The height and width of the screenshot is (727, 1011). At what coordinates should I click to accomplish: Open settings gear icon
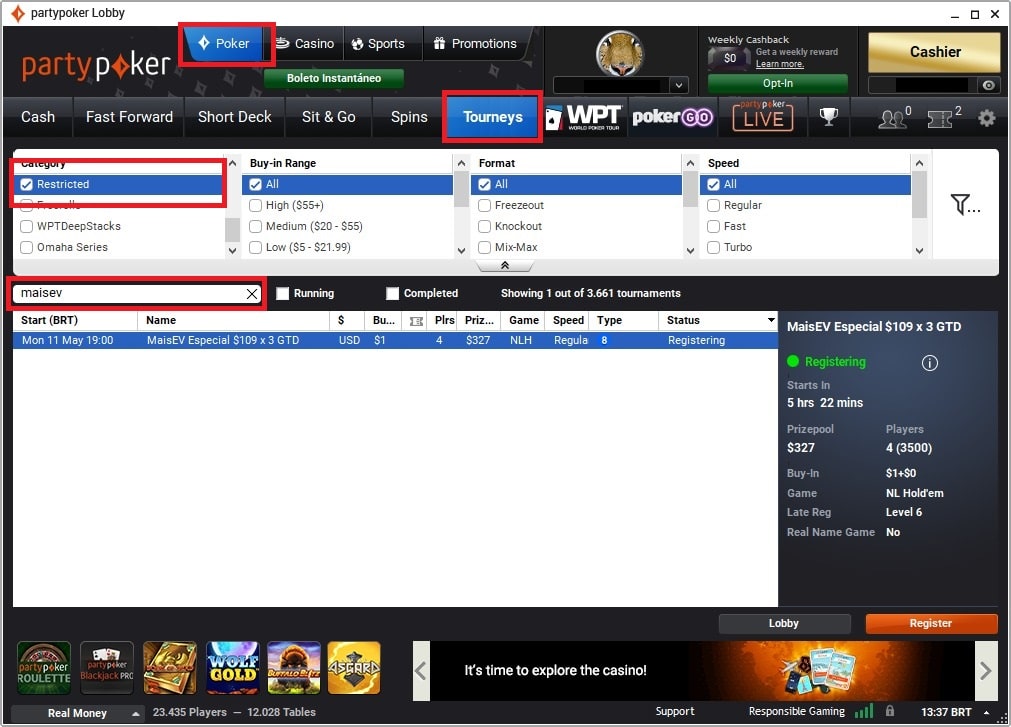pos(986,118)
